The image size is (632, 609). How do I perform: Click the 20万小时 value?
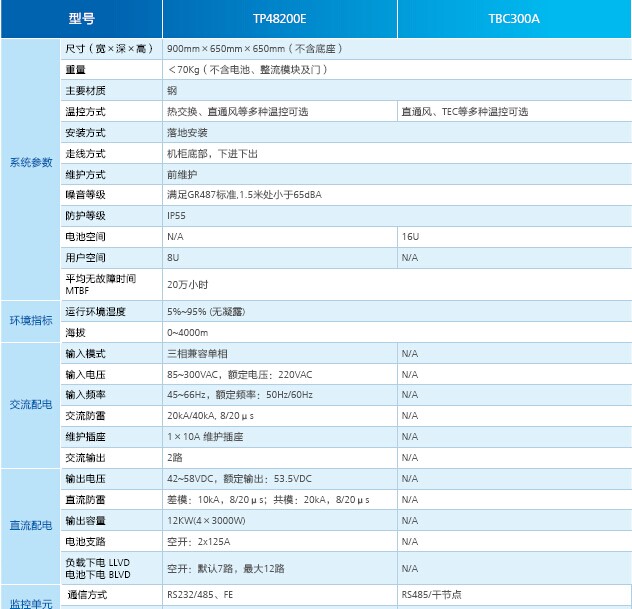click(x=187, y=285)
